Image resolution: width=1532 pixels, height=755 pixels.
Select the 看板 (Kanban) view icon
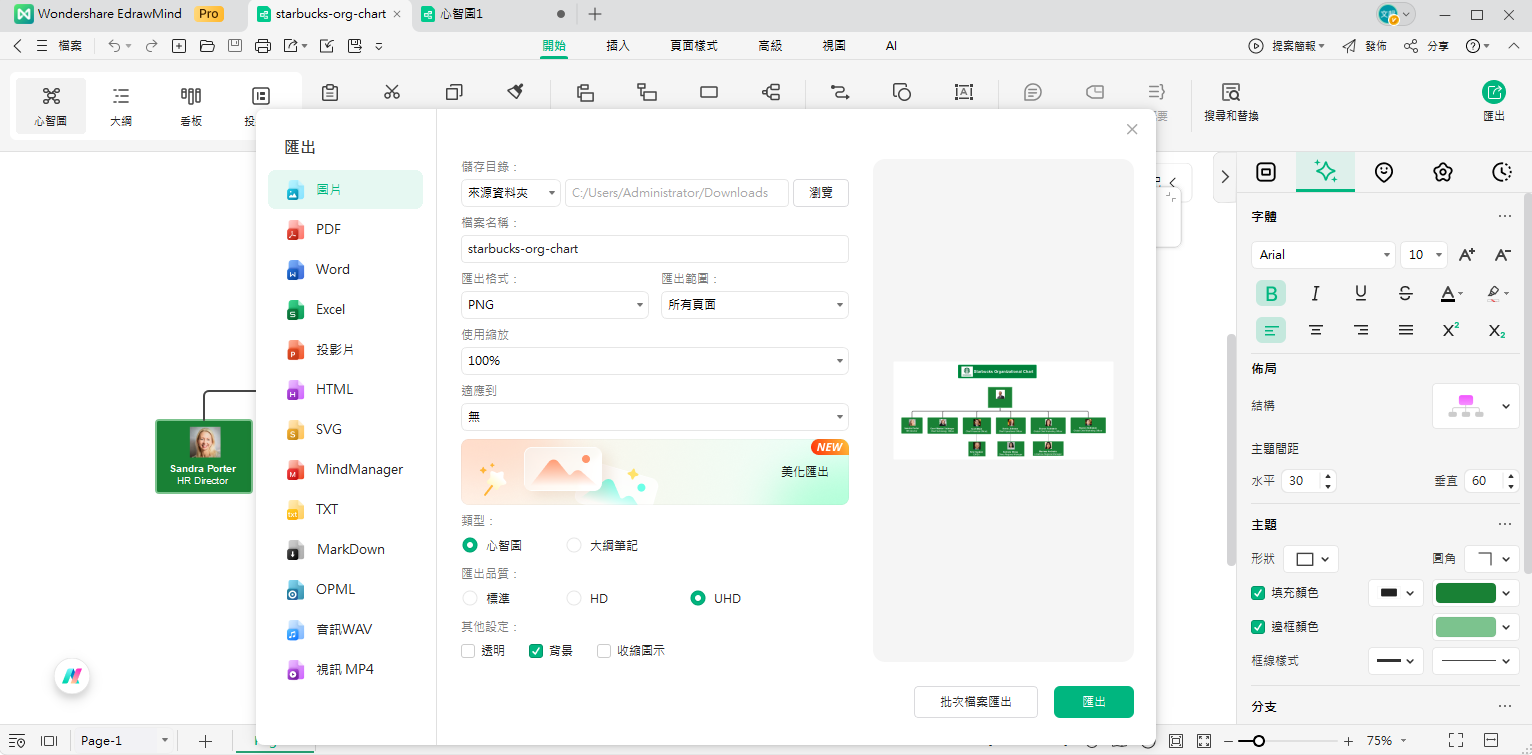pyautogui.click(x=190, y=105)
